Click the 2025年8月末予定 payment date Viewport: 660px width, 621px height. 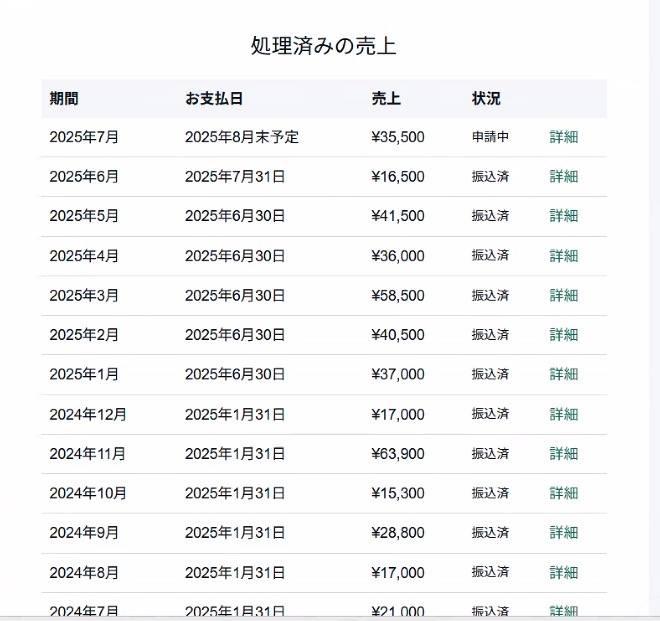(242, 137)
